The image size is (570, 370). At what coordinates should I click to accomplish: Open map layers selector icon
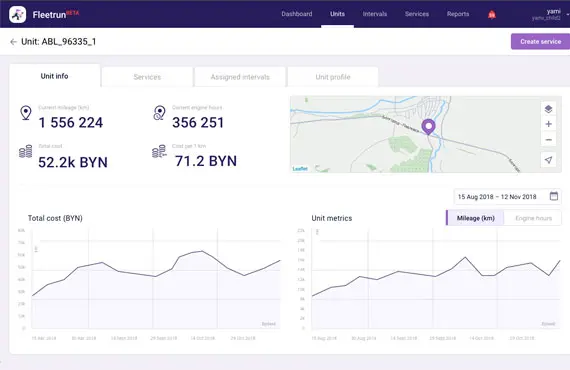click(548, 109)
